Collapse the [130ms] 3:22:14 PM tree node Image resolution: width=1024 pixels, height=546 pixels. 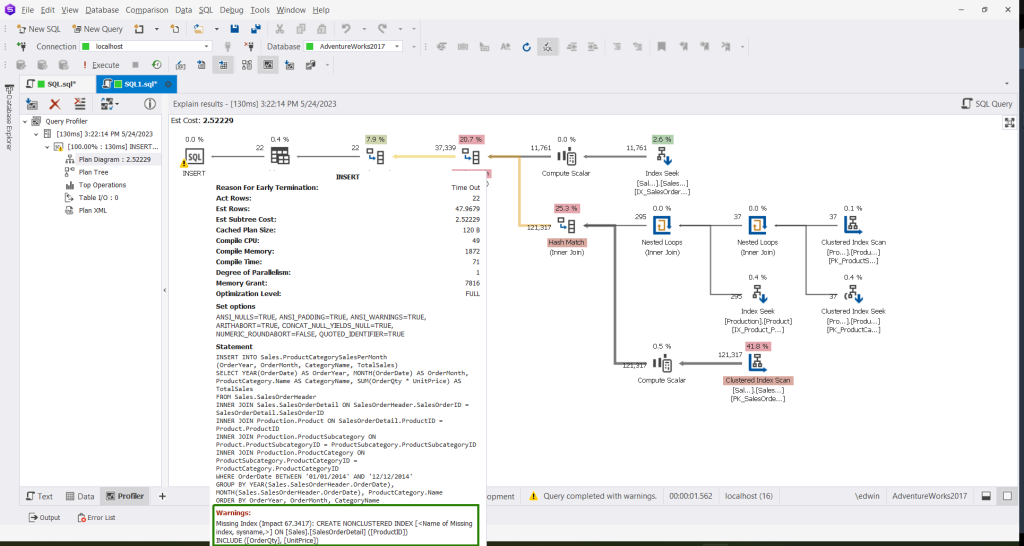37,134
